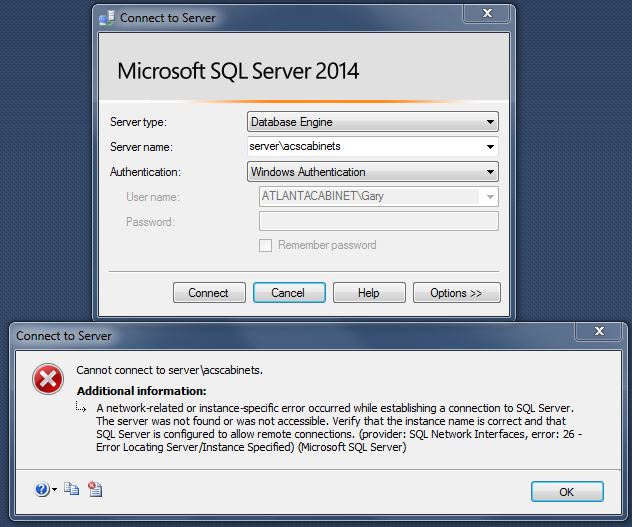Expand Options >> in connect dialog
Screen dimensions: 632x527
(x=457, y=293)
